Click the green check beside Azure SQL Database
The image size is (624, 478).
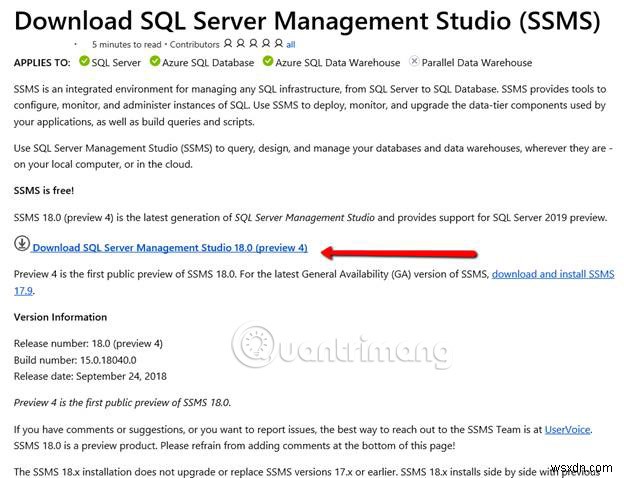coord(155,61)
